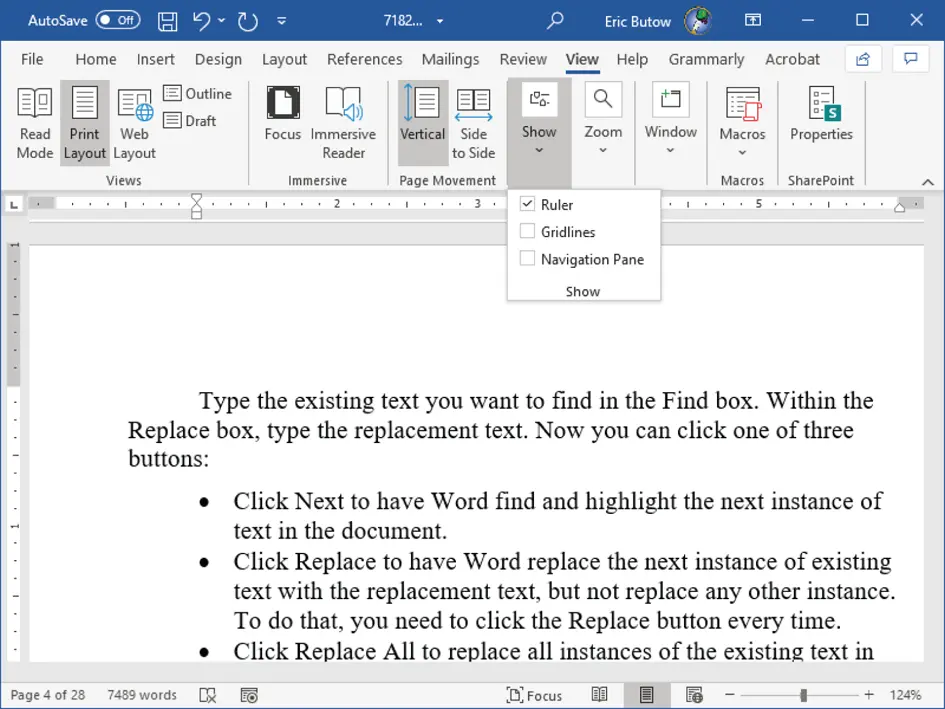The width and height of the screenshot is (945, 709).
Task: Click the Redo icon
Action: (x=248, y=21)
